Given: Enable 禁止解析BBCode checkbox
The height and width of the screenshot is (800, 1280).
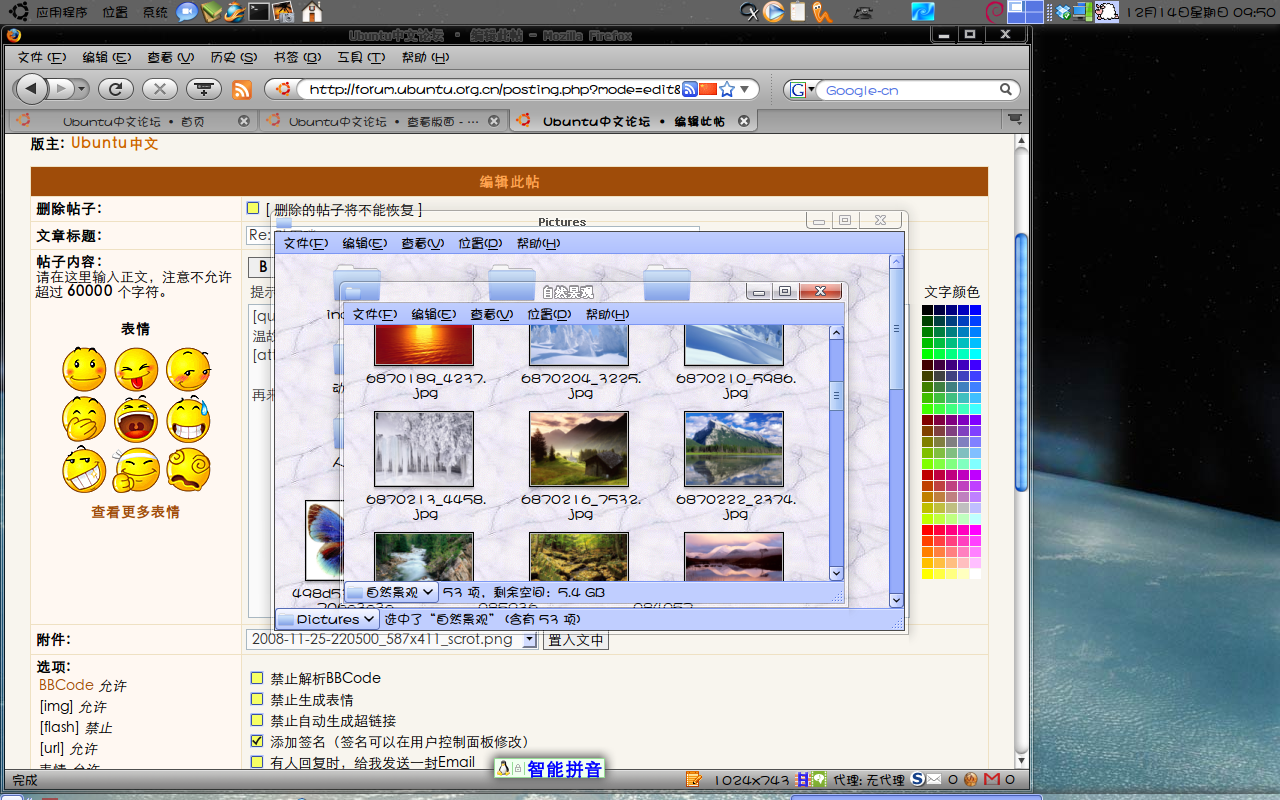Looking at the screenshot, I should coord(257,678).
